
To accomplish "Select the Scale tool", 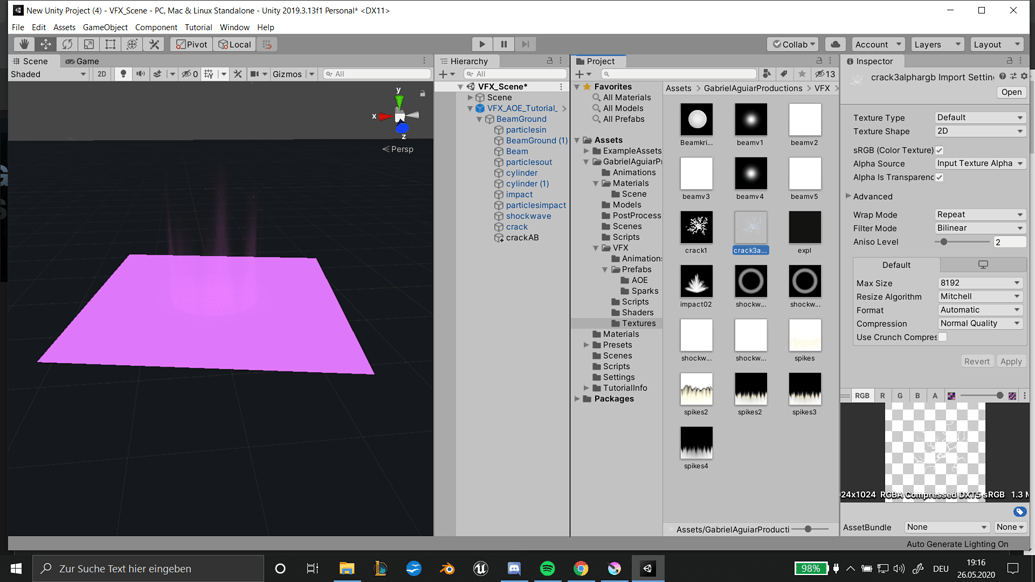I will tap(89, 43).
